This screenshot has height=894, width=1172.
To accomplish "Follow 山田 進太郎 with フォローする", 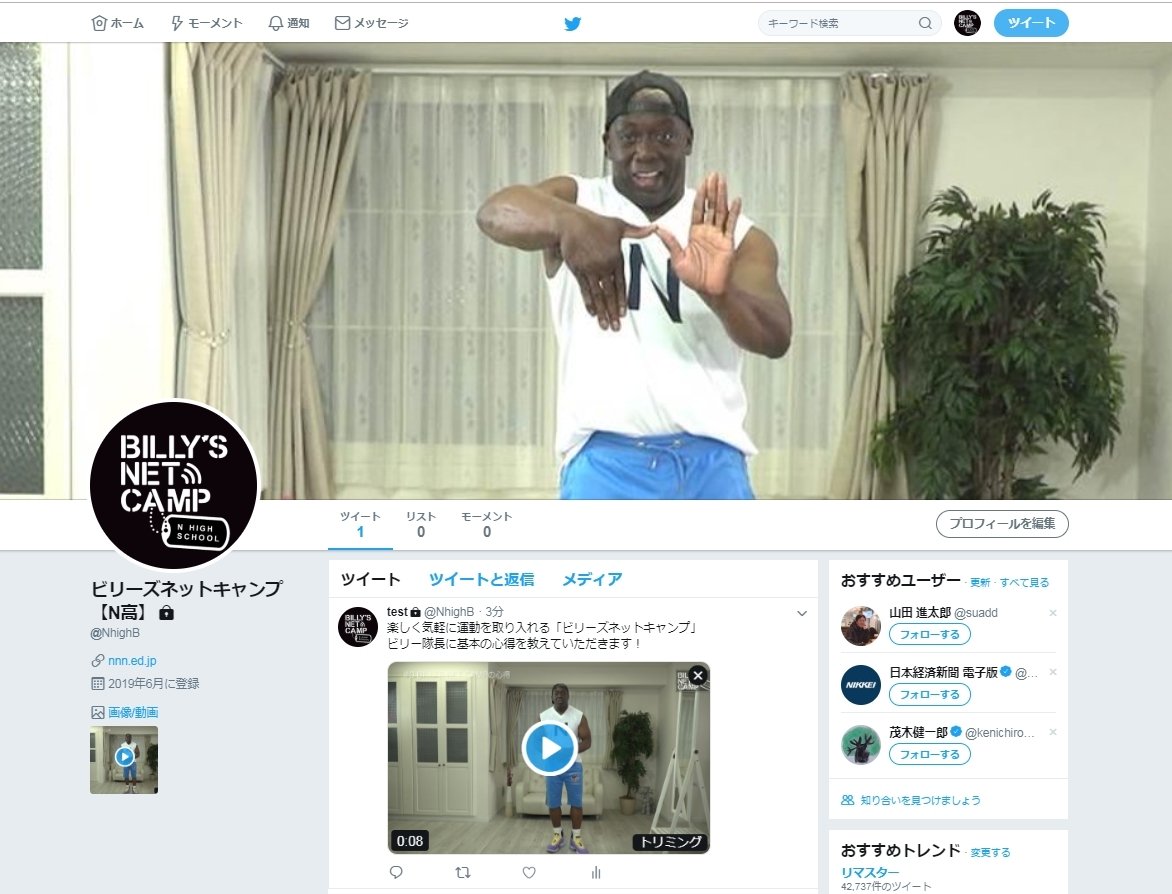I will pos(929,634).
